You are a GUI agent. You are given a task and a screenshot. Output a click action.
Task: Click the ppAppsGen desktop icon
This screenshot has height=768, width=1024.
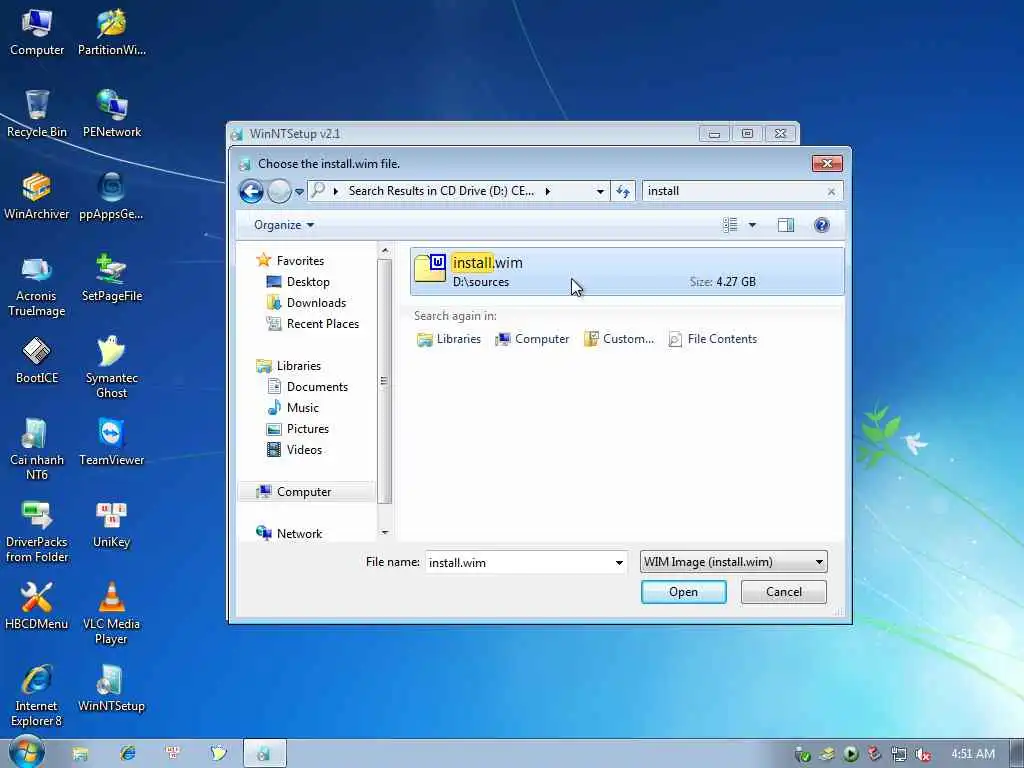pyautogui.click(x=112, y=197)
